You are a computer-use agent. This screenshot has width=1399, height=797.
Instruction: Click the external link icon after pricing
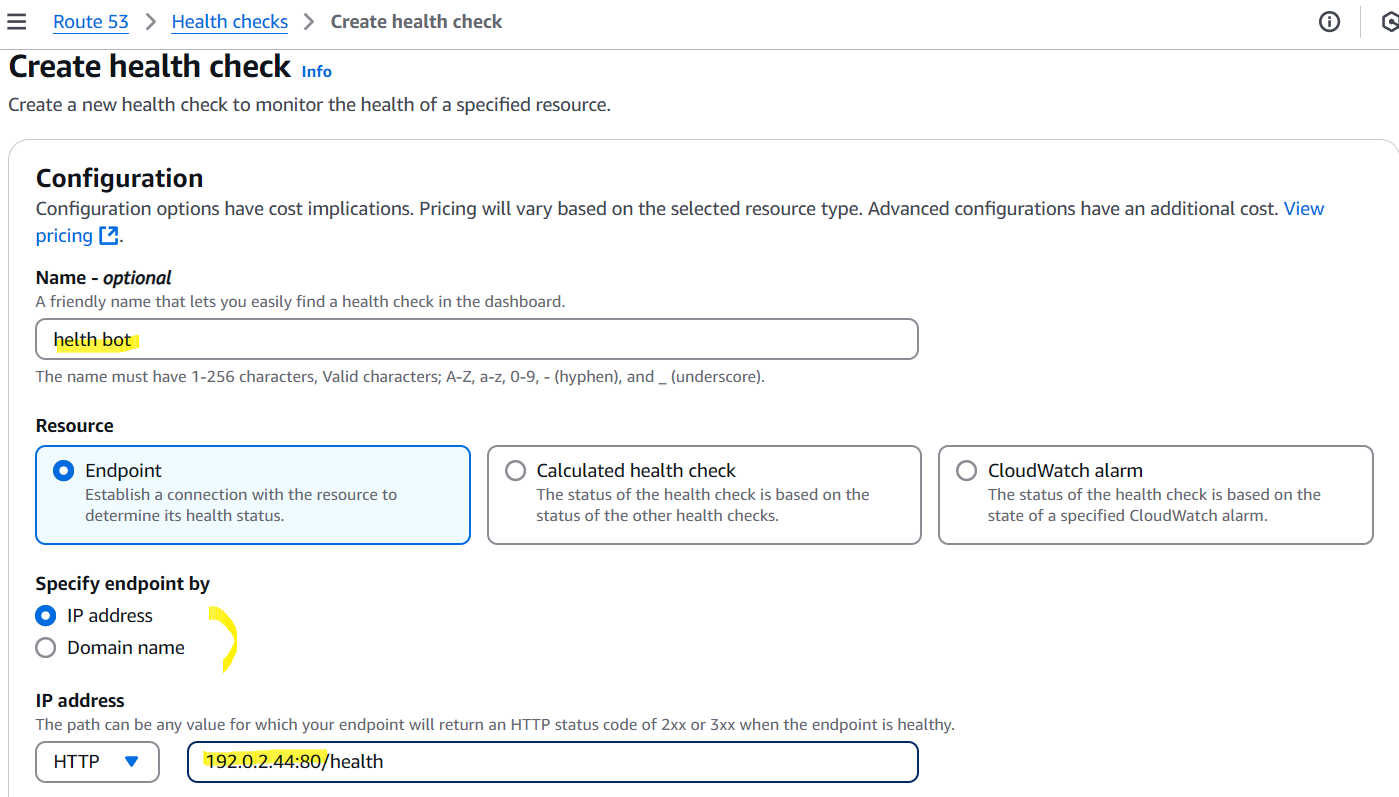click(108, 236)
